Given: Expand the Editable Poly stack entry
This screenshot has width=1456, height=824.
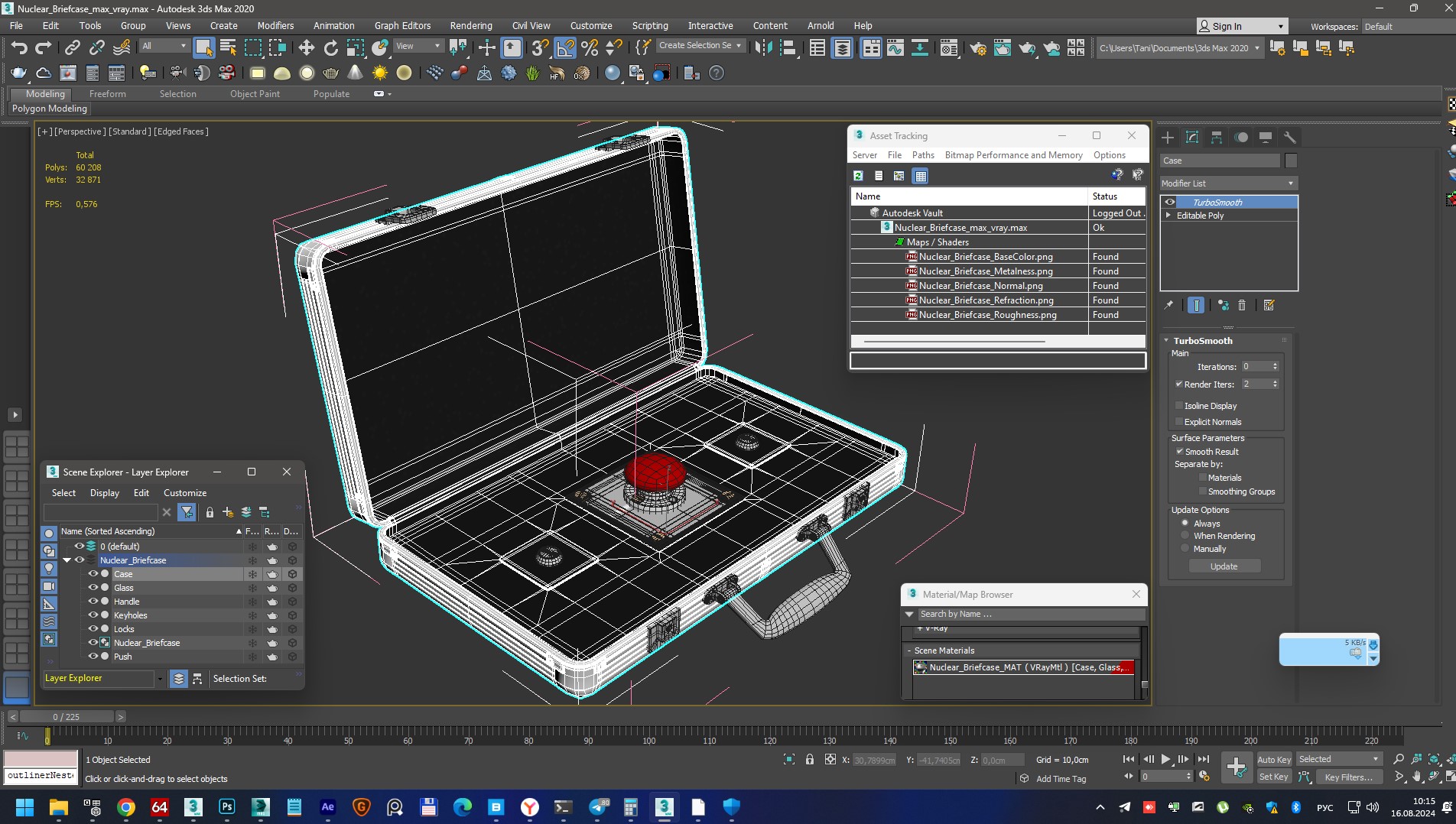Looking at the screenshot, I should (1168, 216).
